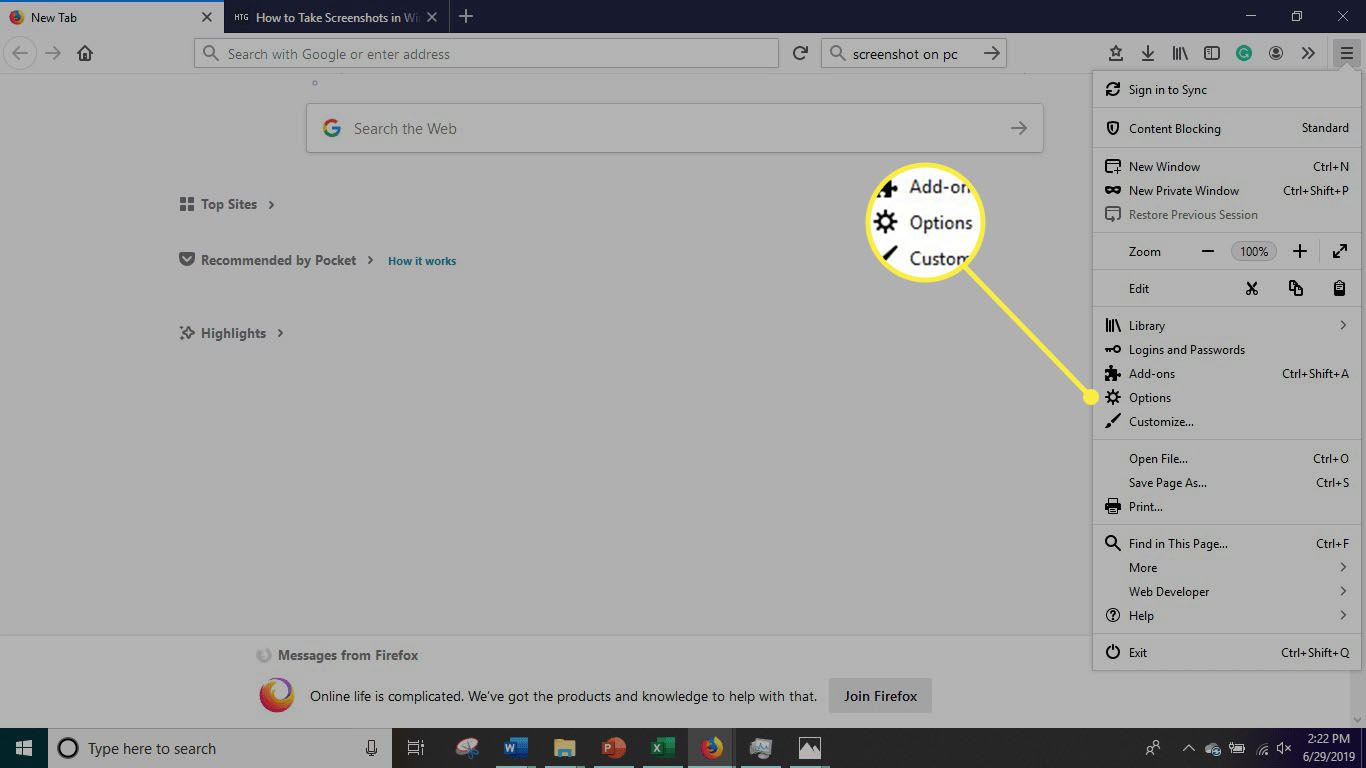Open the Downloads toolbar icon

click(x=1148, y=54)
